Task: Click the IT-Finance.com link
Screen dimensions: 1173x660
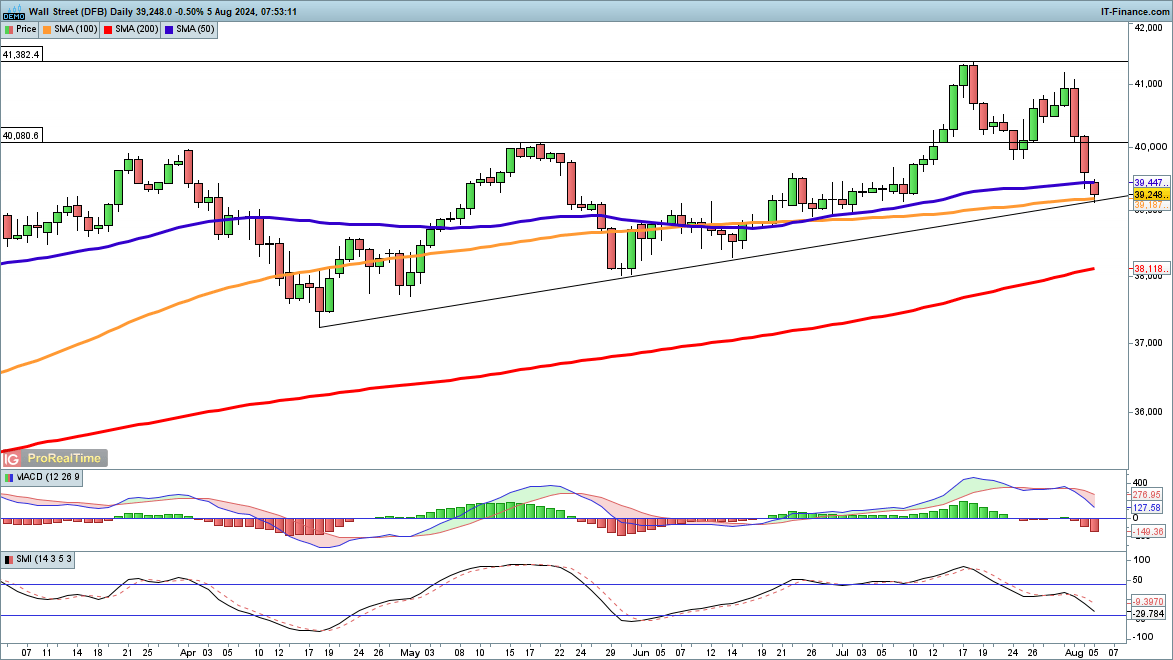Action: [x=1131, y=11]
